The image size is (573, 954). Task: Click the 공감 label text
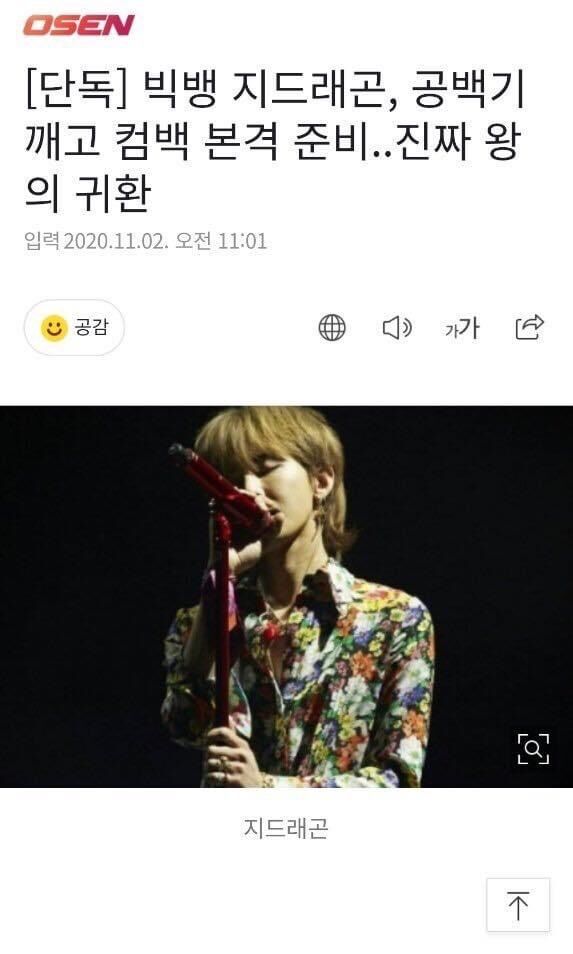coord(91,327)
